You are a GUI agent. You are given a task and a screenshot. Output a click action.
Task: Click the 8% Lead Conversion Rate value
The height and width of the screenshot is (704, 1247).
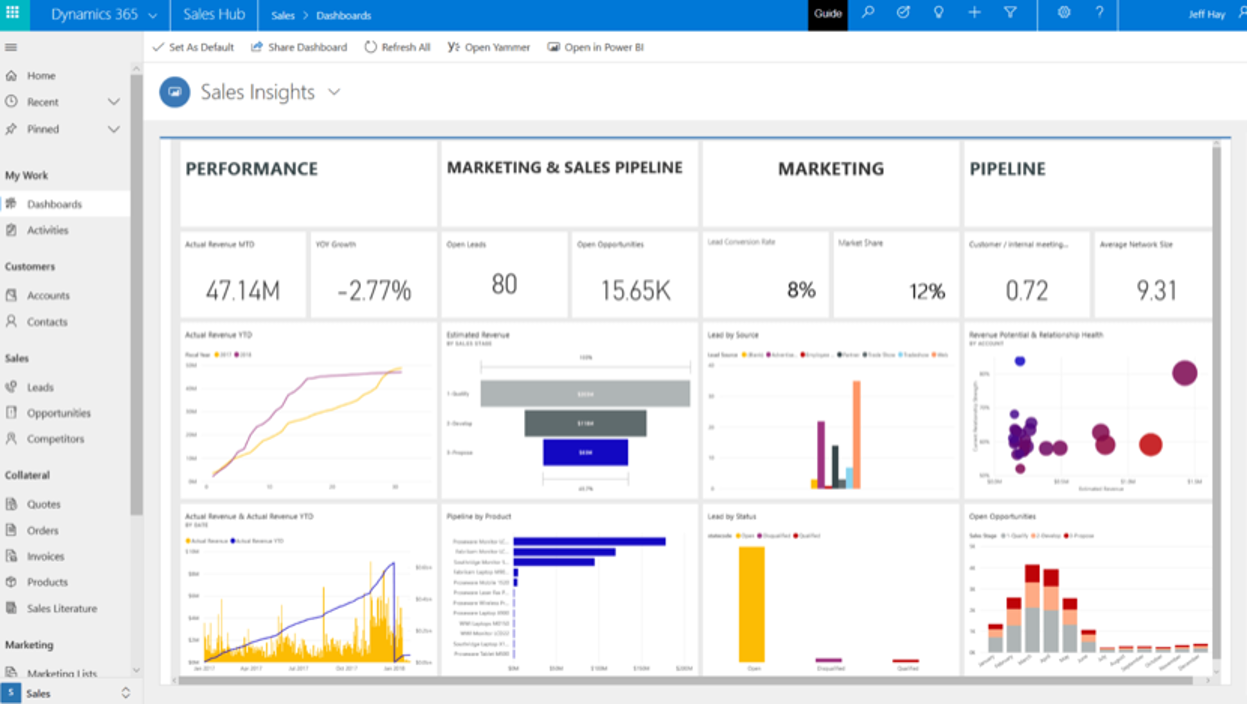click(801, 291)
